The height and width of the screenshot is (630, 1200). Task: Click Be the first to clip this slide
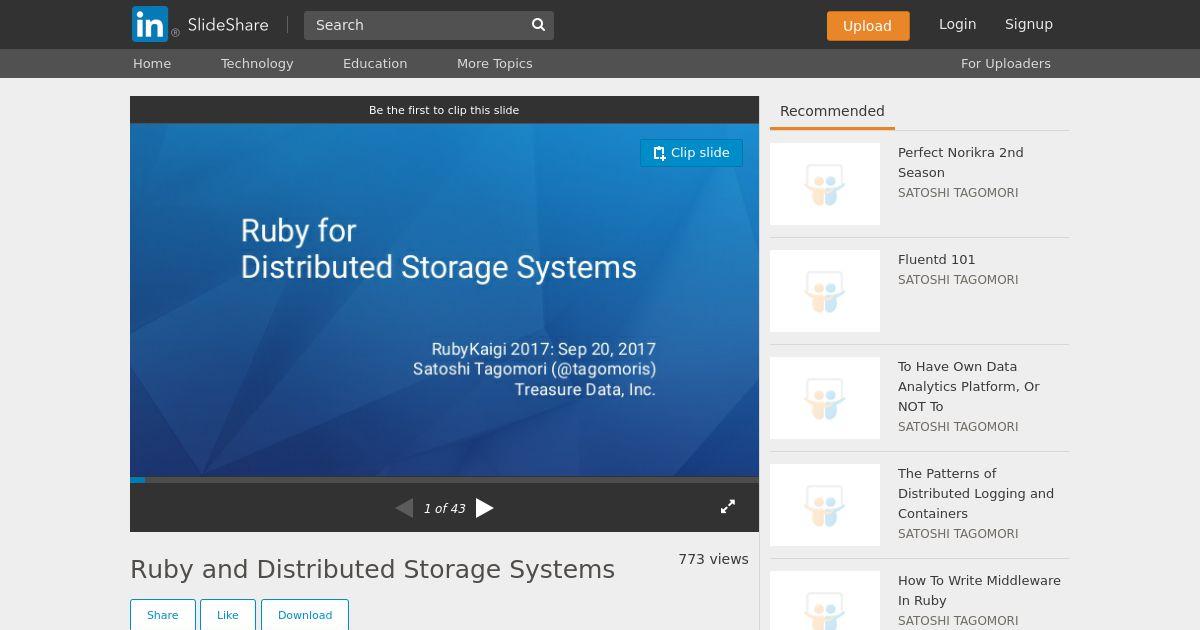(x=444, y=110)
